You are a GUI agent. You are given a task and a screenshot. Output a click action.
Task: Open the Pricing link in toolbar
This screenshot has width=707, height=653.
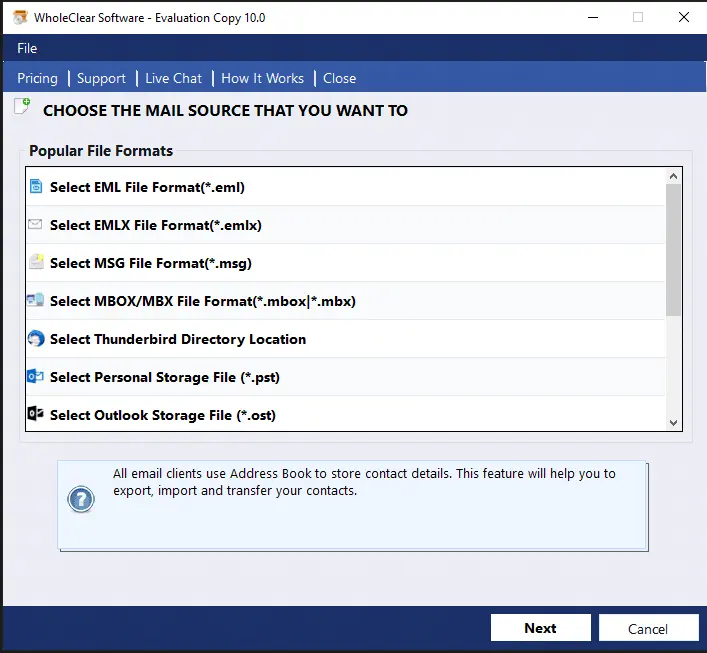pyautogui.click(x=37, y=78)
